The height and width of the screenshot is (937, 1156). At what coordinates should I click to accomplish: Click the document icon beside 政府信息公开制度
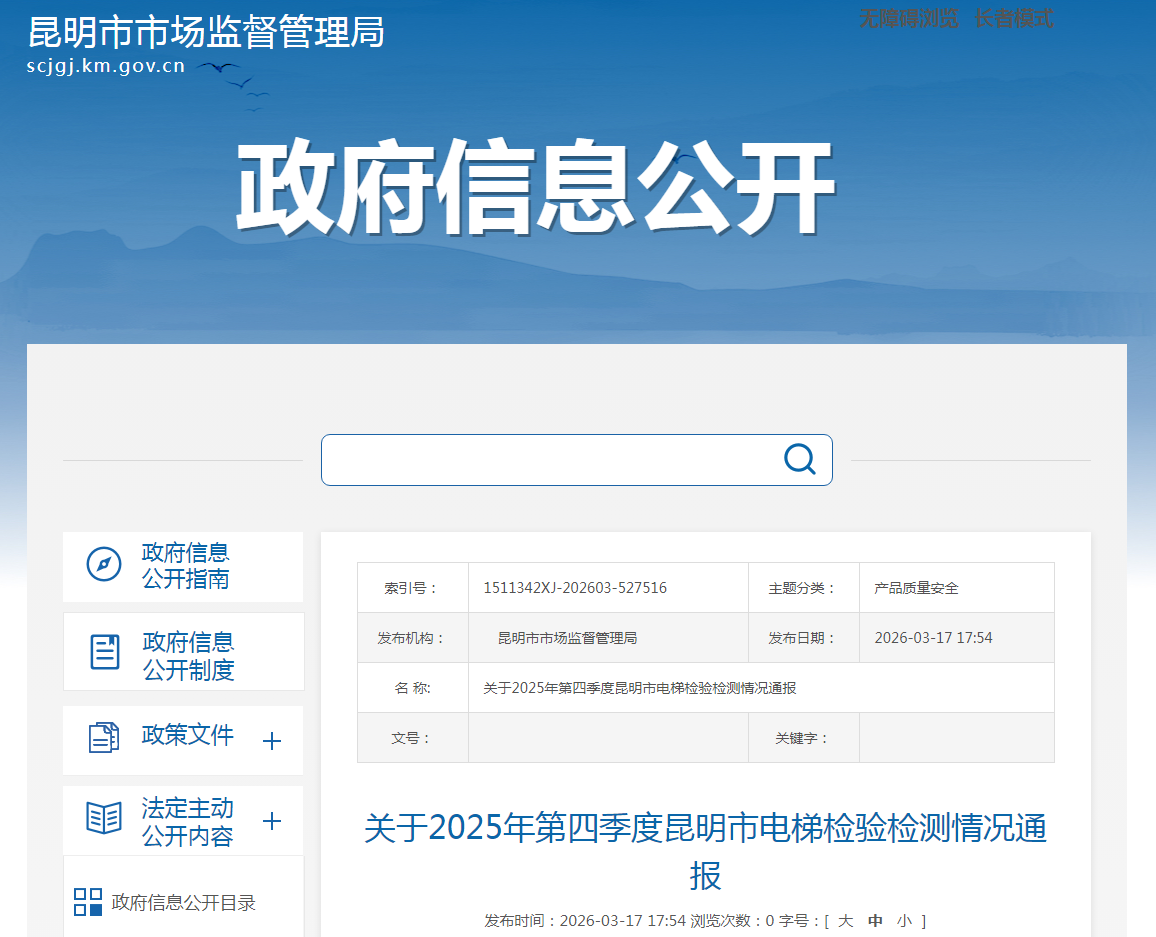(105, 652)
